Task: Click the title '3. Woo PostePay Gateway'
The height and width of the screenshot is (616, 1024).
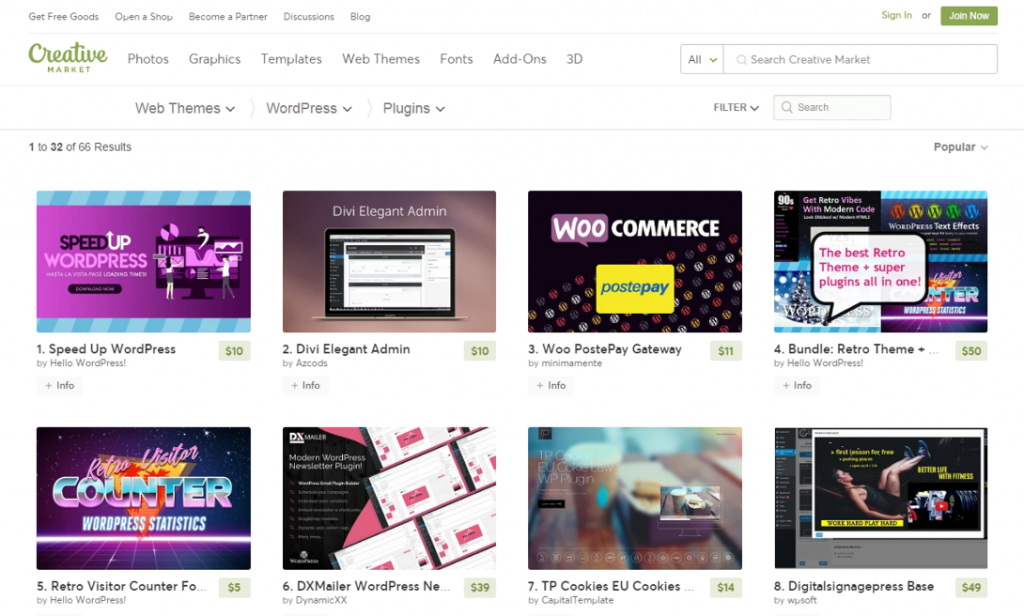Action: click(605, 349)
